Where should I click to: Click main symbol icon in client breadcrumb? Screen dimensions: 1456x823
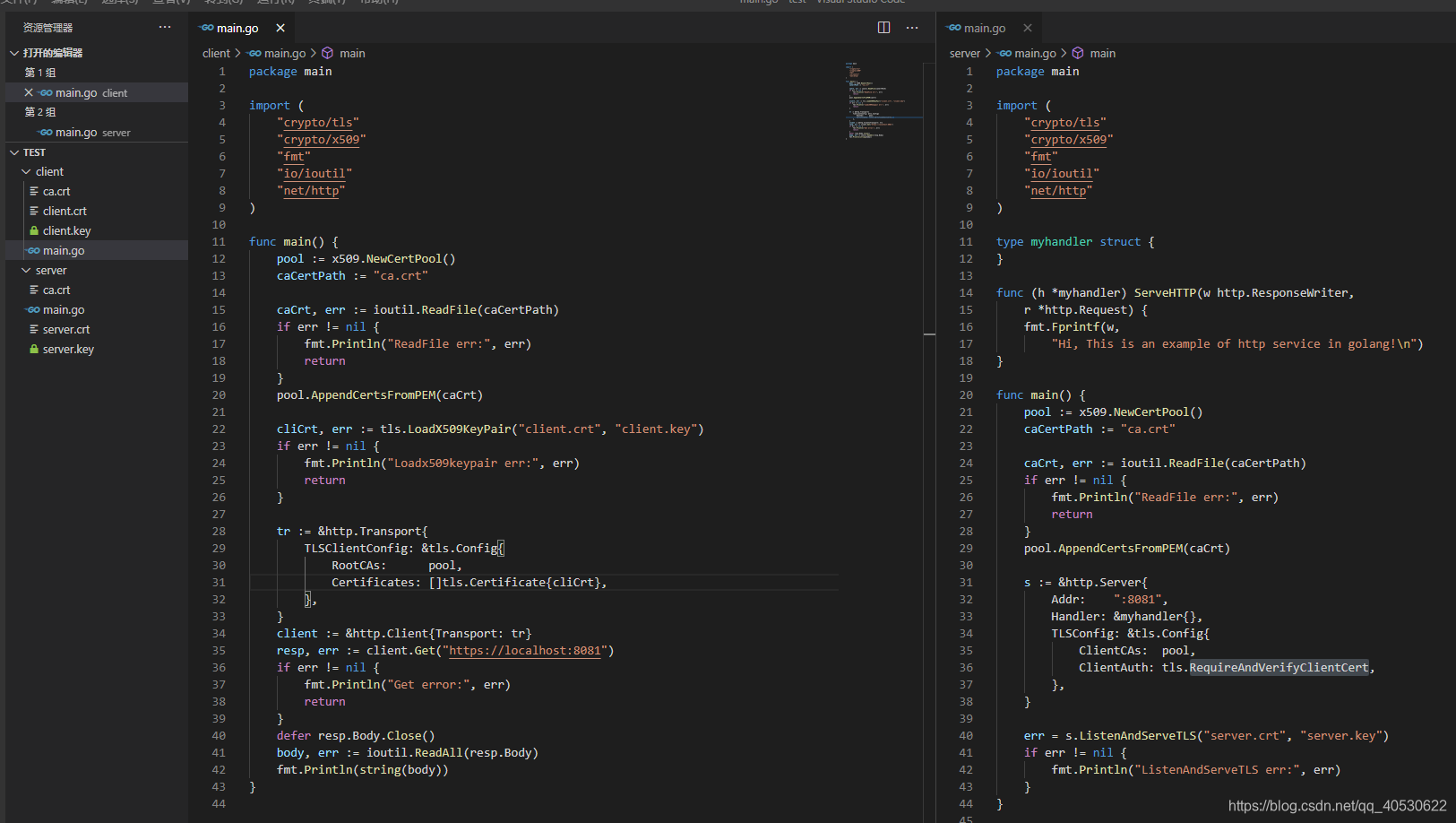(328, 53)
